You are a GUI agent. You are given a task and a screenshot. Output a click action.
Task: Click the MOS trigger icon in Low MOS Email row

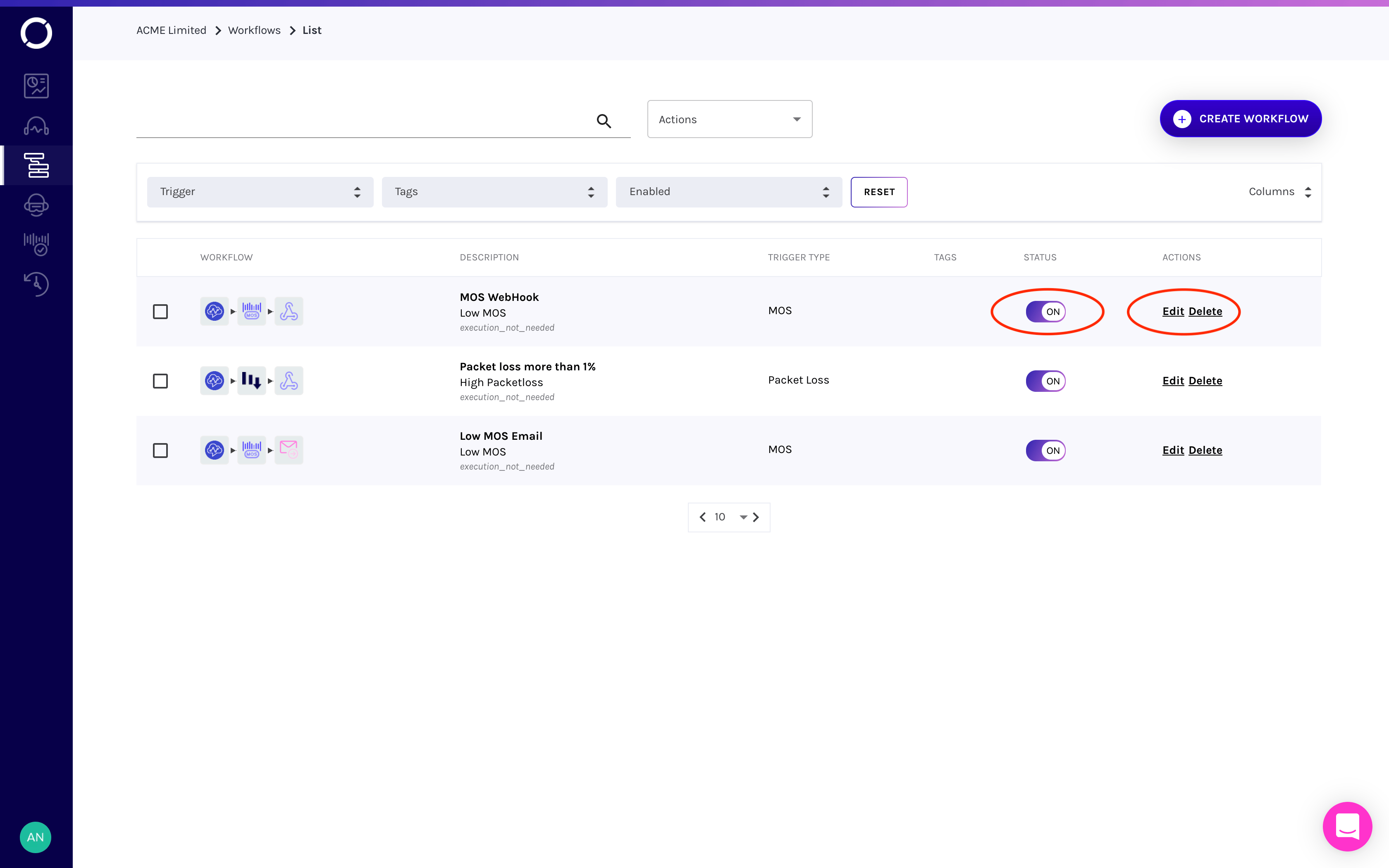click(251, 450)
